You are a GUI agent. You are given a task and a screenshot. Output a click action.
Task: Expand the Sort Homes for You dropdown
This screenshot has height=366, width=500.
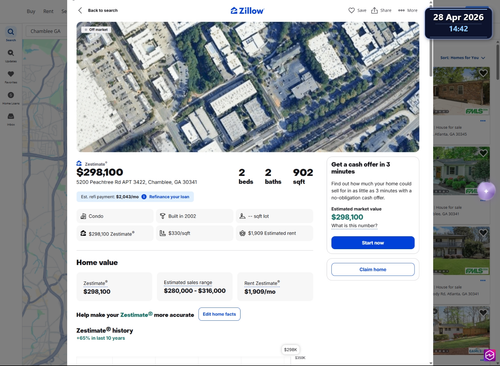pos(463,58)
